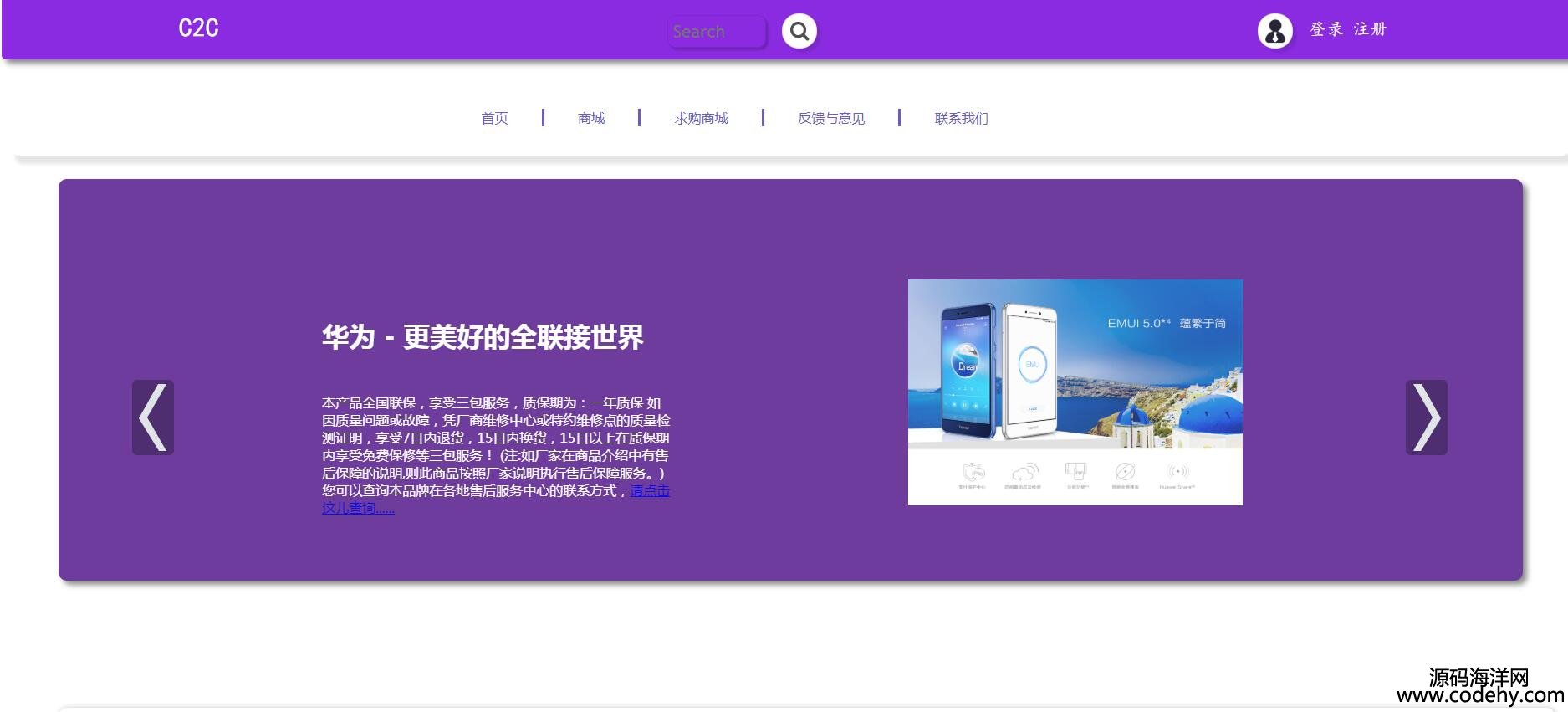Click the warranty description paragraph text

(496, 455)
